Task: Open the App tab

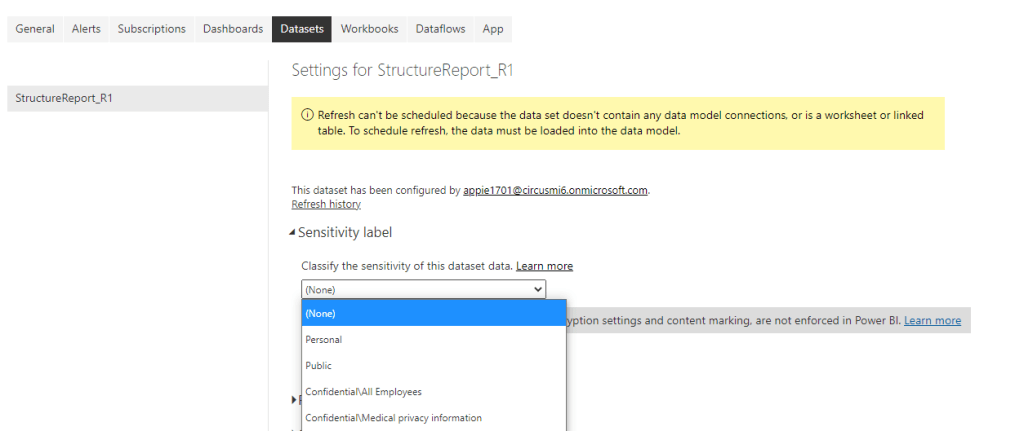Action: click(x=493, y=29)
